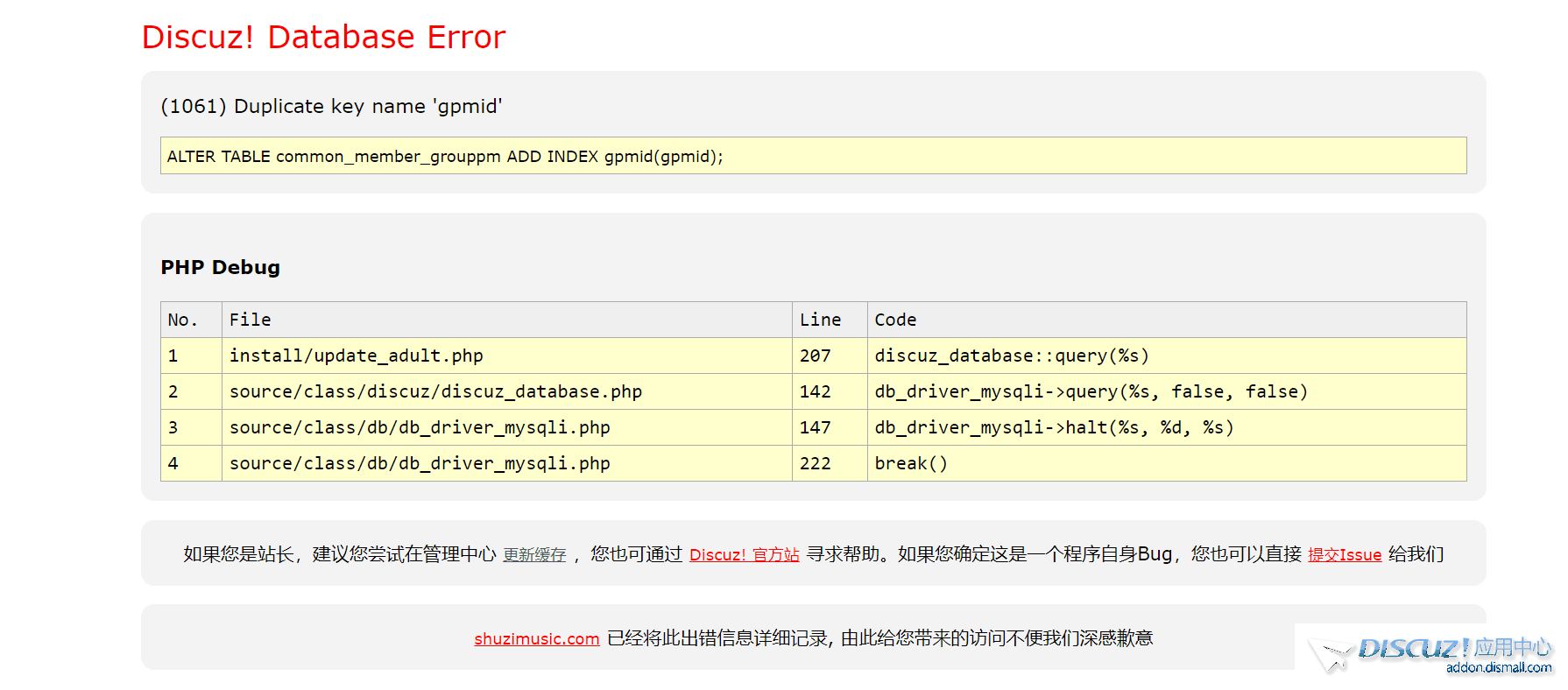Click the discuz_database::query(%s) code cell
Image resolution: width=1568 pixels, height=690 pixels.
pos(1011,356)
